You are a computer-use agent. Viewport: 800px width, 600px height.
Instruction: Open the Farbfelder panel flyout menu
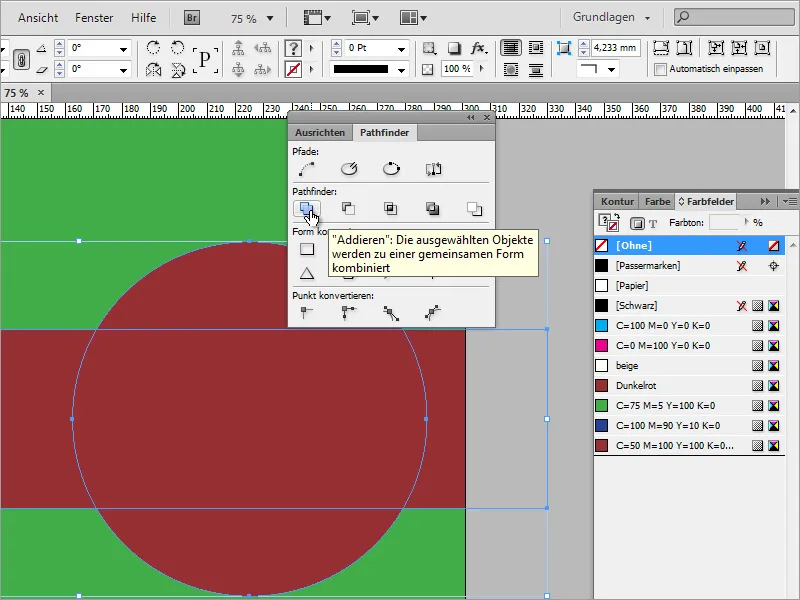[x=790, y=202]
